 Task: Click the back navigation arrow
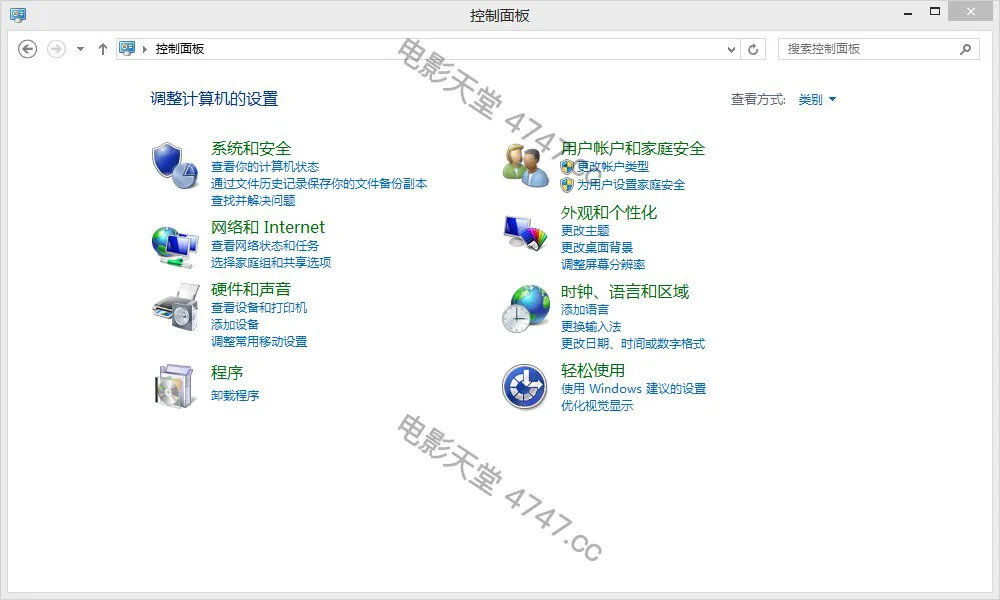pyautogui.click(x=28, y=49)
